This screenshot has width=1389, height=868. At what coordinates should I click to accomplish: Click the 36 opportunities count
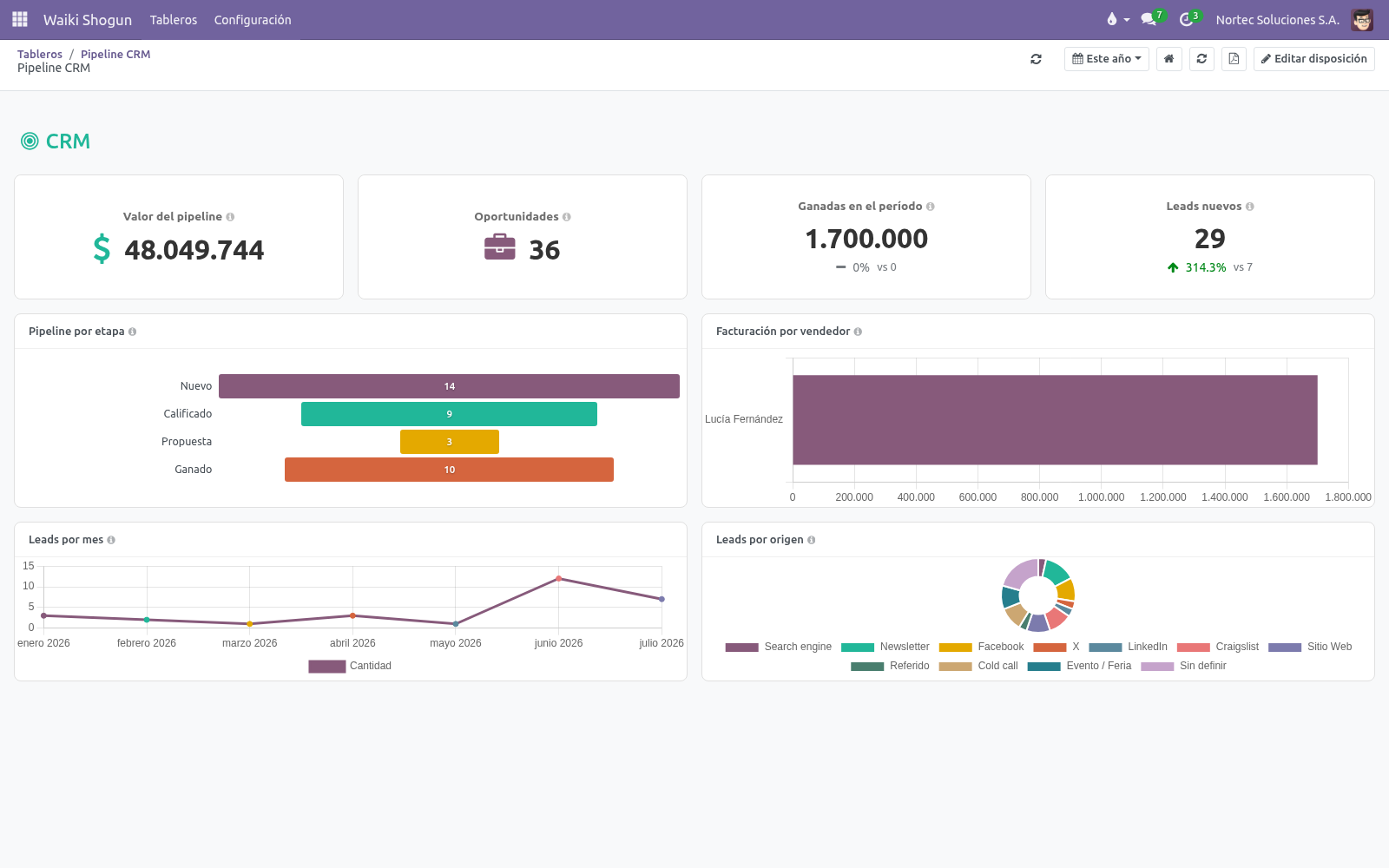click(x=544, y=250)
